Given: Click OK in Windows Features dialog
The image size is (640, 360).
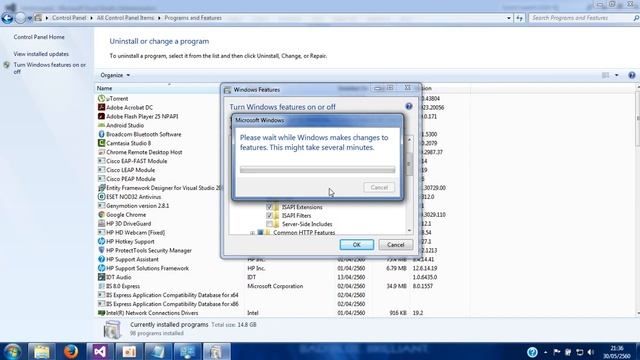Looking at the screenshot, I should [x=356, y=245].
